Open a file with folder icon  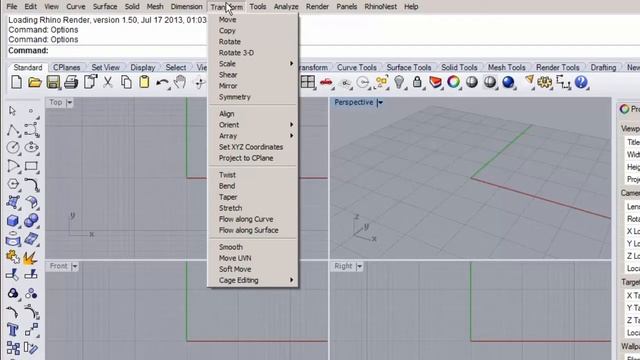tap(35, 82)
